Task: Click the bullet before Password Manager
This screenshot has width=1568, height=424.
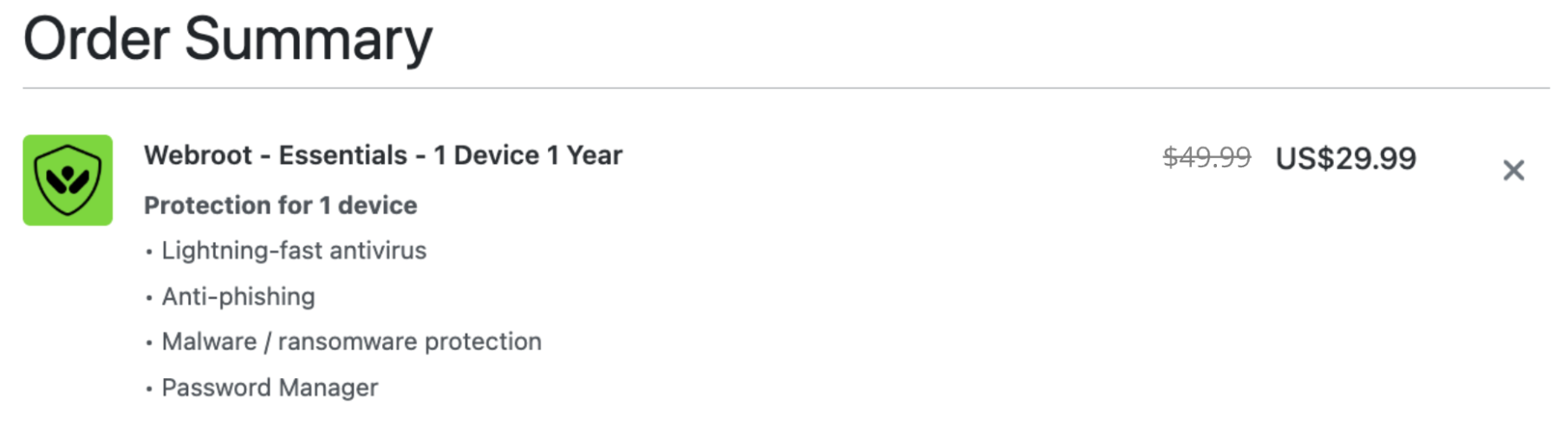Action: (x=149, y=389)
